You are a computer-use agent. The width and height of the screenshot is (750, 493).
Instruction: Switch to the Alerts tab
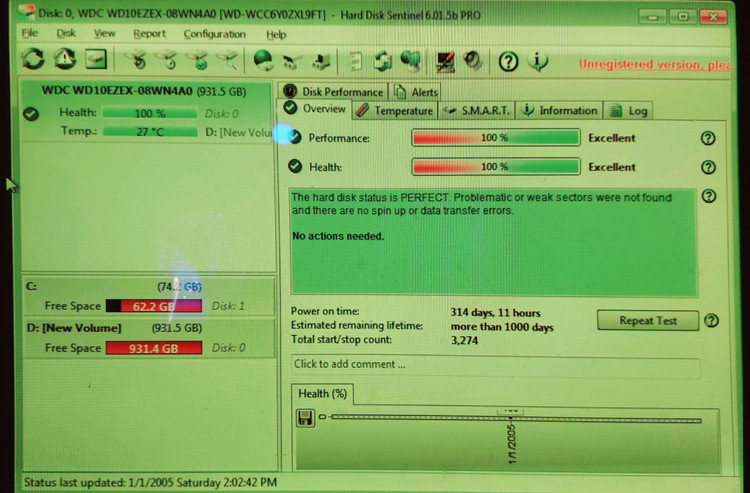416,92
